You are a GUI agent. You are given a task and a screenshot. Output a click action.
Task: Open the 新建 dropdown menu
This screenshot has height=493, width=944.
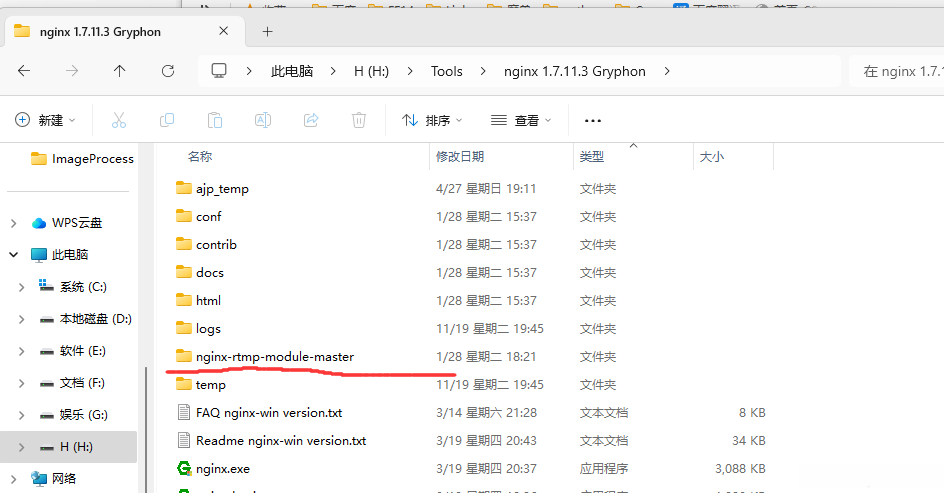tap(46, 120)
